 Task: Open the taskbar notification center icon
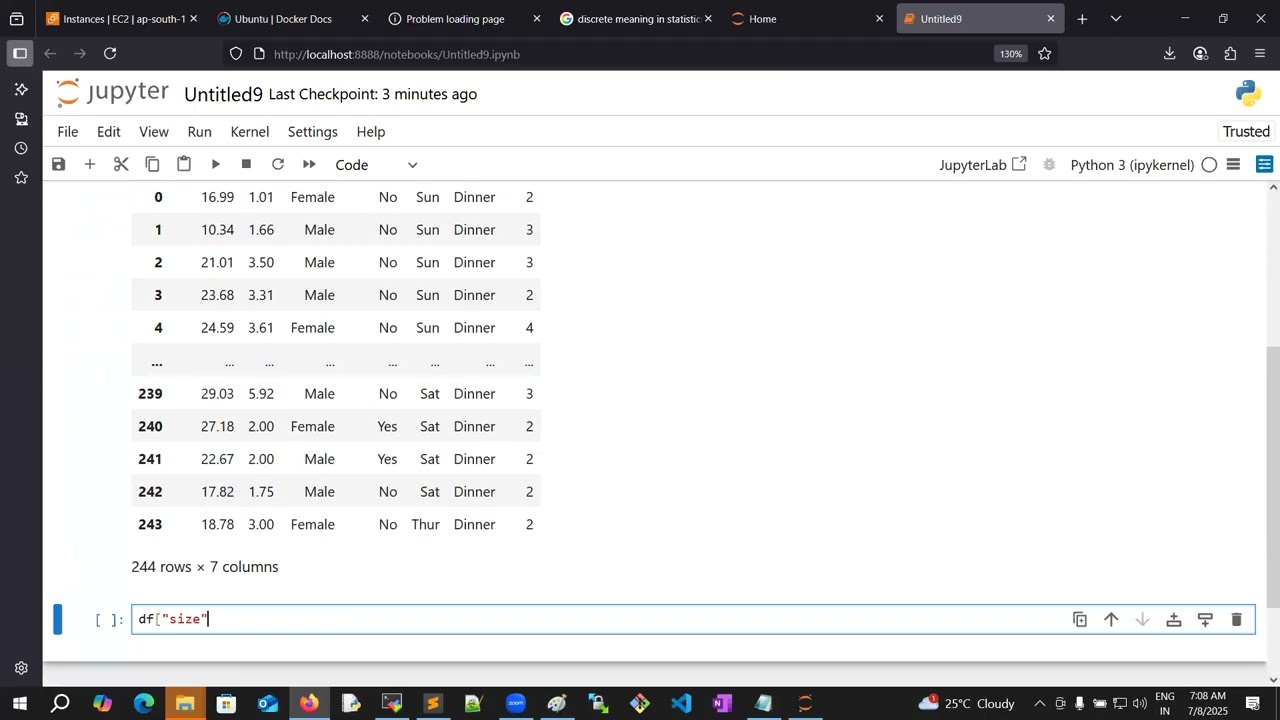(x=1253, y=703)
